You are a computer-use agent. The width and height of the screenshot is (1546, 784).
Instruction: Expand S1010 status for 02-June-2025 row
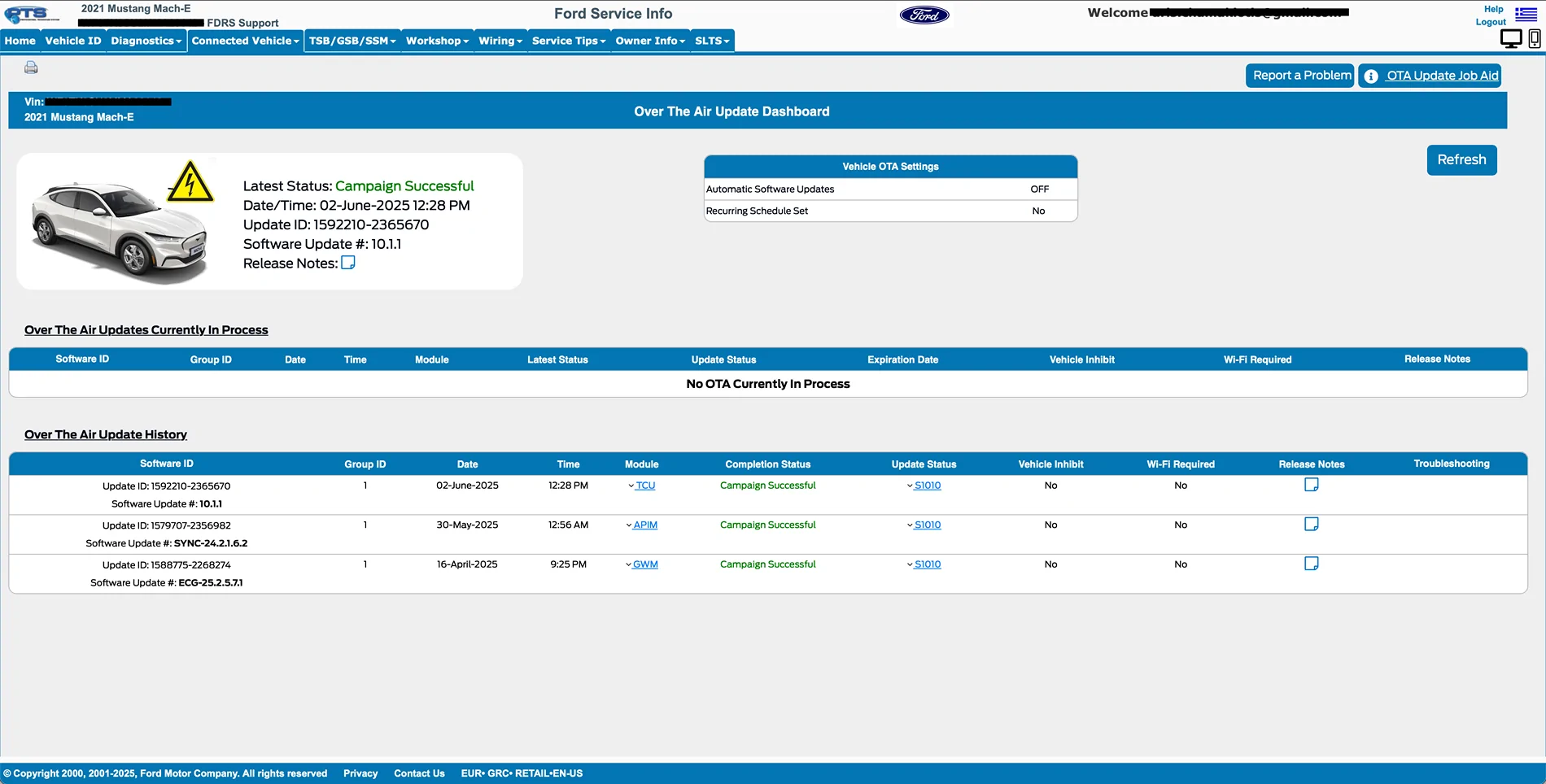coord(924,486)
